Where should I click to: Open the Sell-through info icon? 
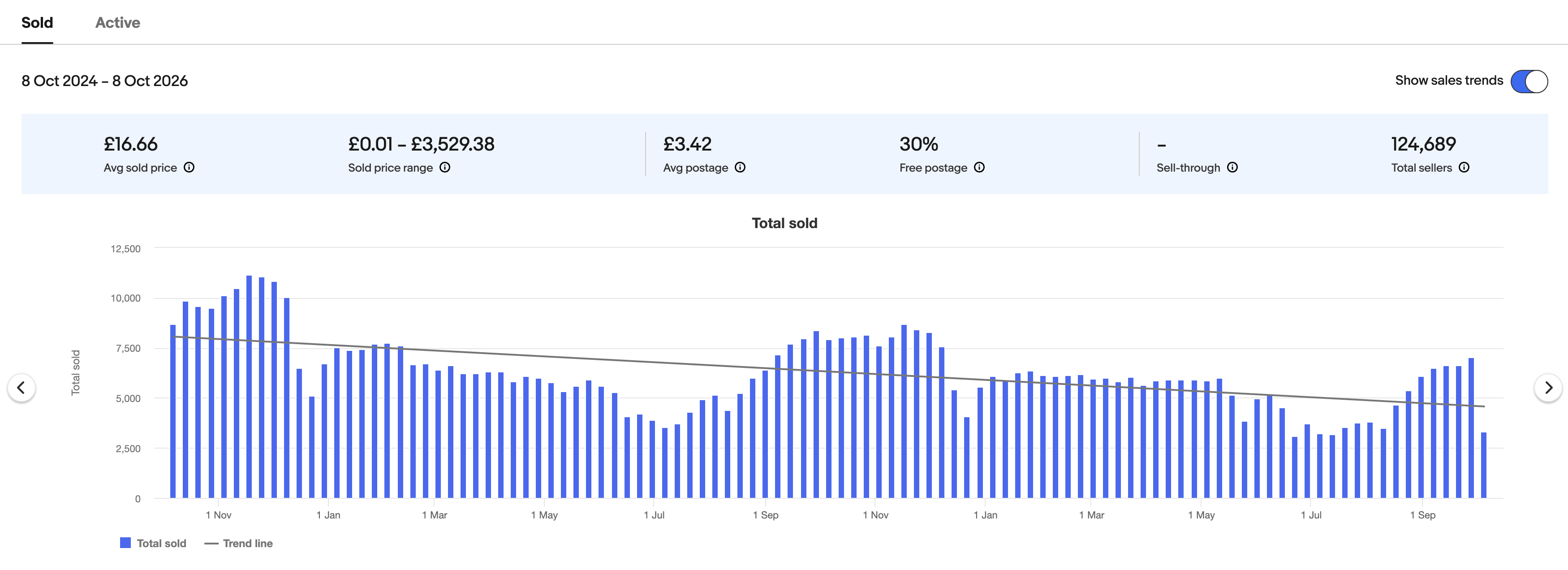[1232, 168]
